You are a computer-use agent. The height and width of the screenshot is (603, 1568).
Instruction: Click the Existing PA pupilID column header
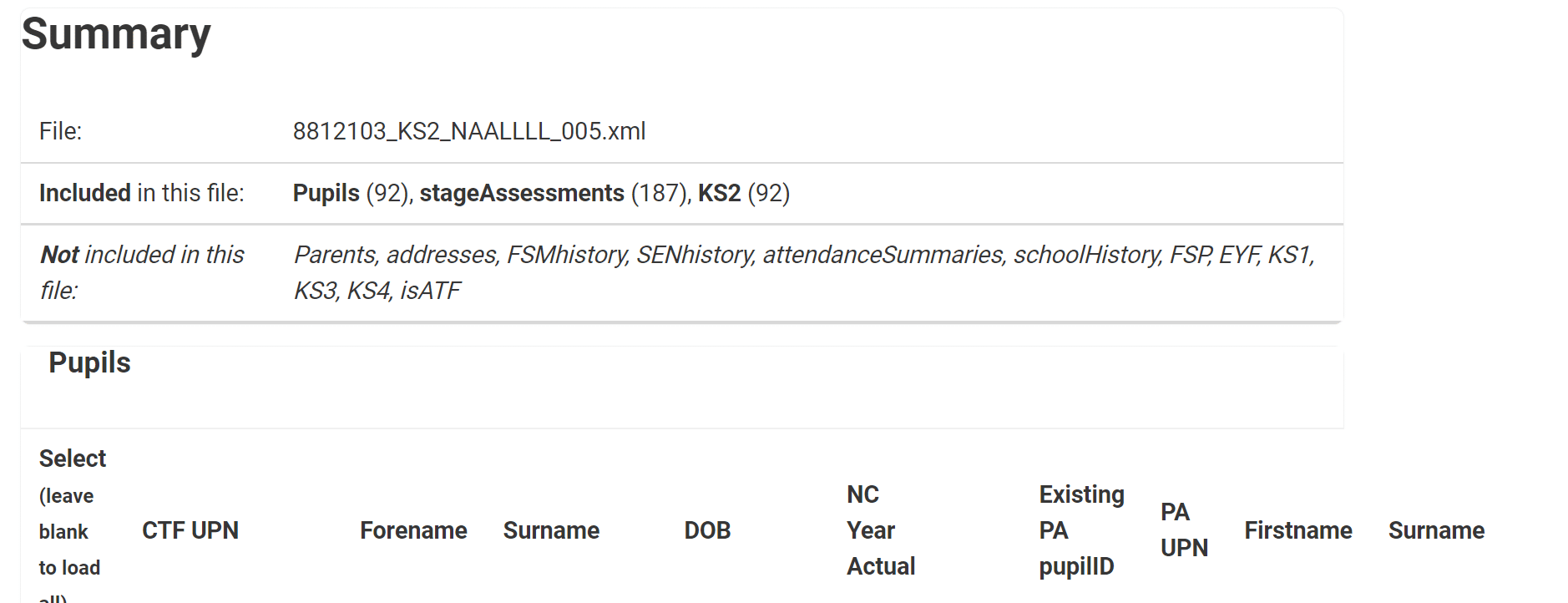[x=1081, y=530]
